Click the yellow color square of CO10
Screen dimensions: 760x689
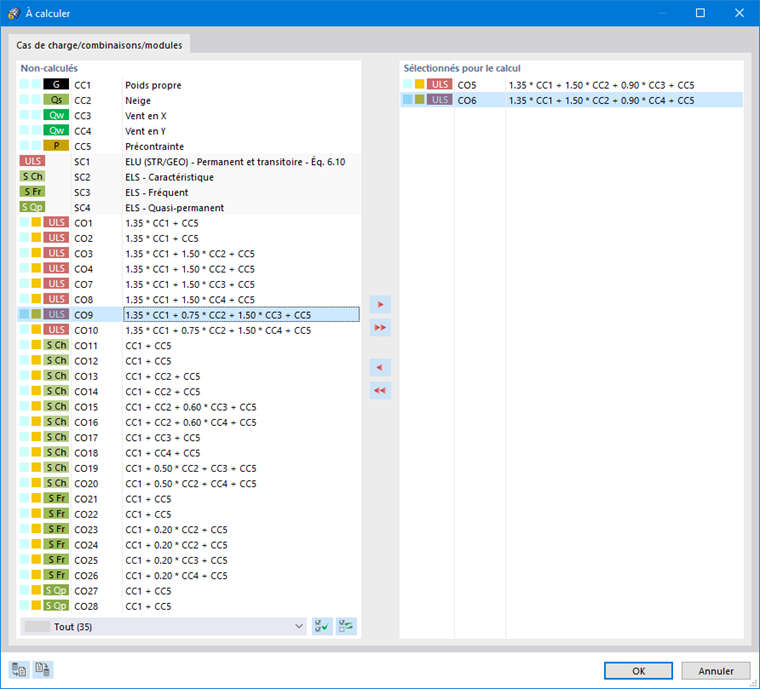(x=36, y=329)
